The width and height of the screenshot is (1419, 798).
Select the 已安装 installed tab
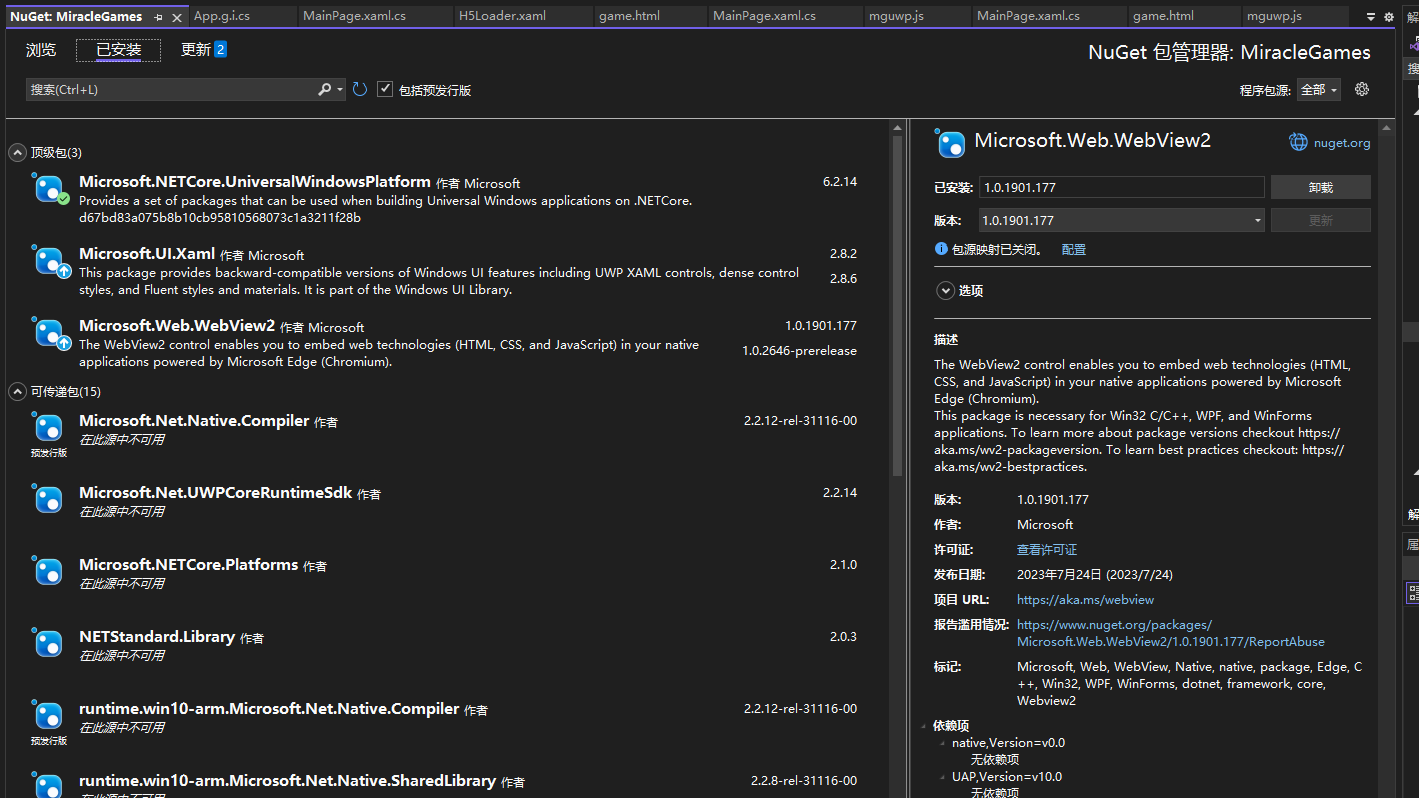(x=118, y=50)
